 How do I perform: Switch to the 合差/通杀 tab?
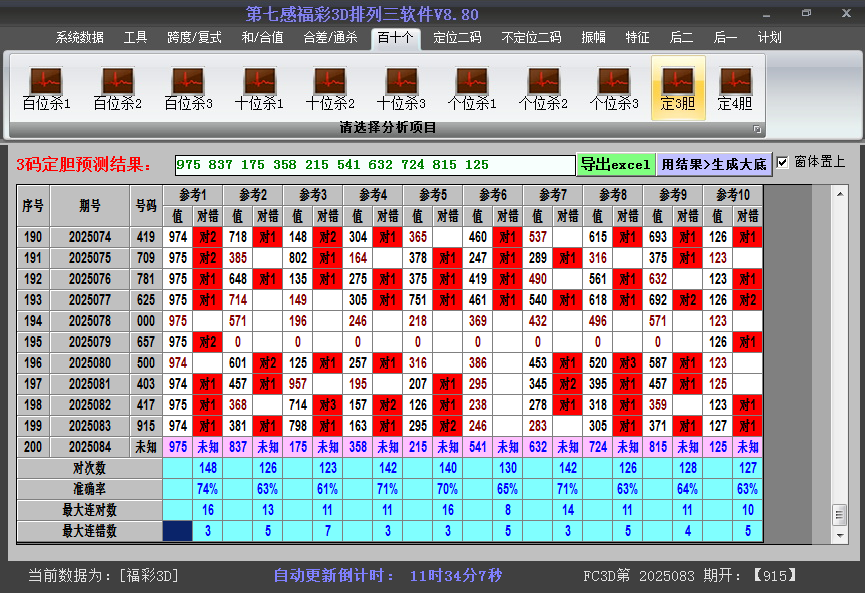[x=330, y=38]
